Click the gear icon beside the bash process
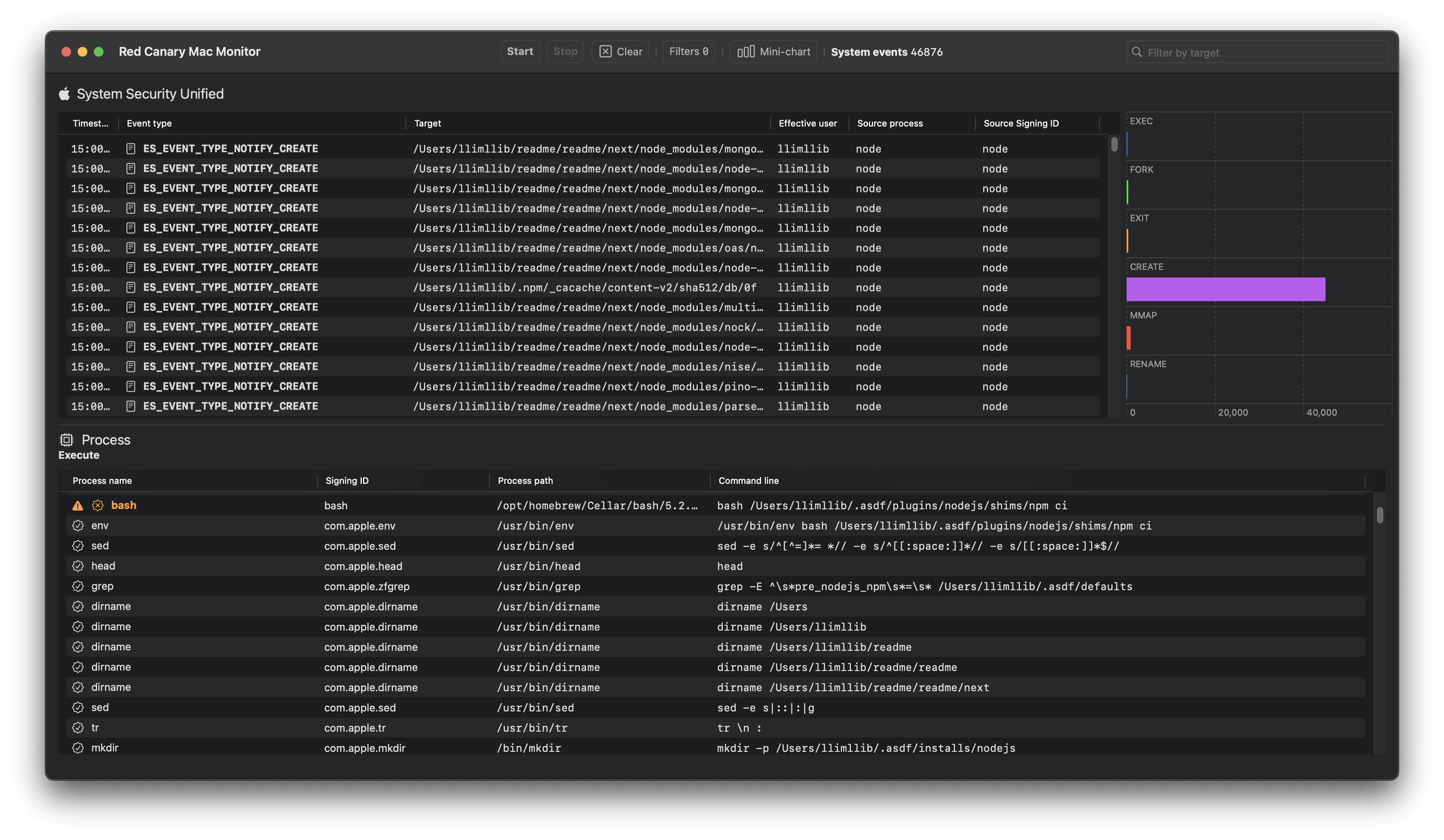1444x840 pixels. point(97,505)
